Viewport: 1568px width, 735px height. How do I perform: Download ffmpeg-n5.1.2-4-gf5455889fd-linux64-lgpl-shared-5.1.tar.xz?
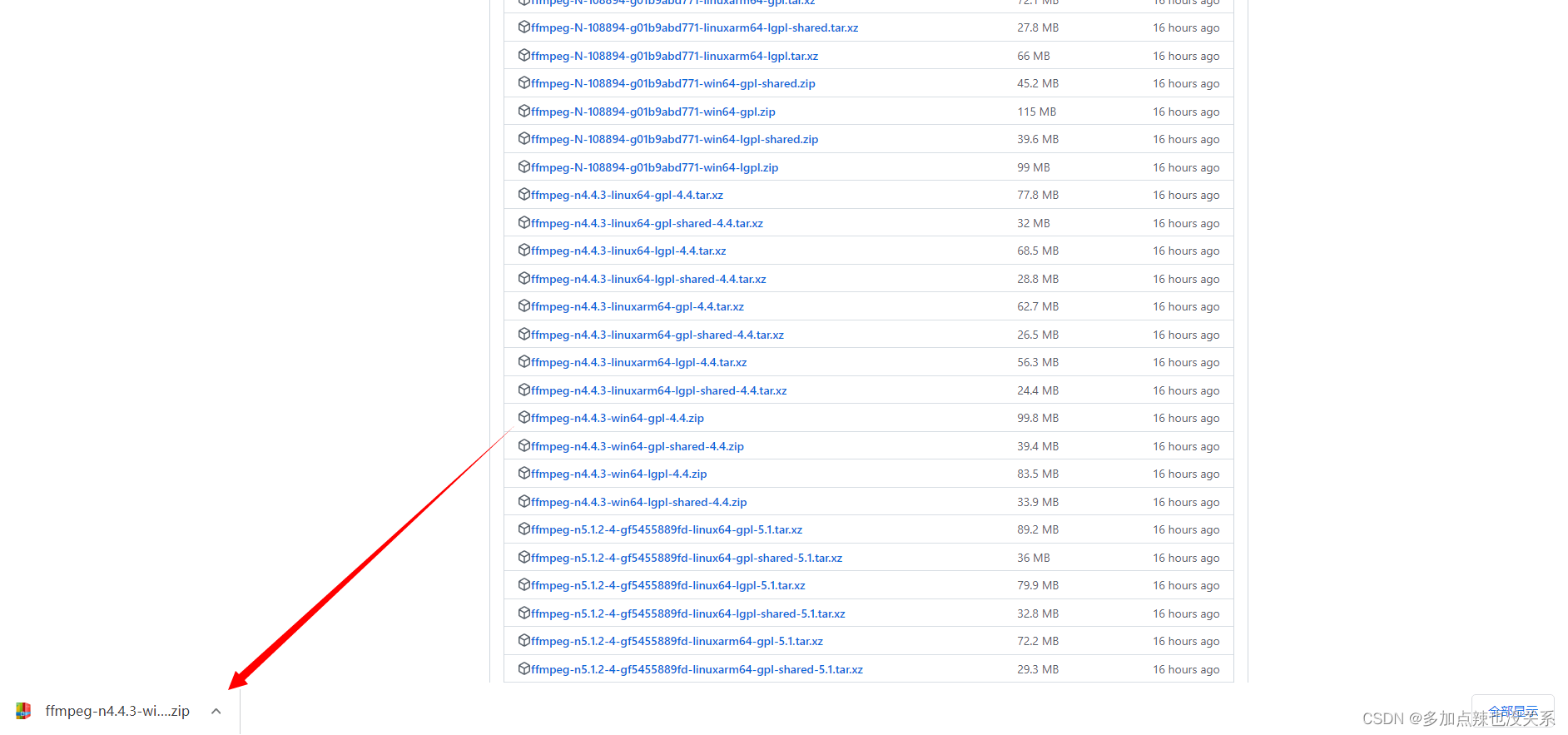pyautogui.click(x=688, y=613)
